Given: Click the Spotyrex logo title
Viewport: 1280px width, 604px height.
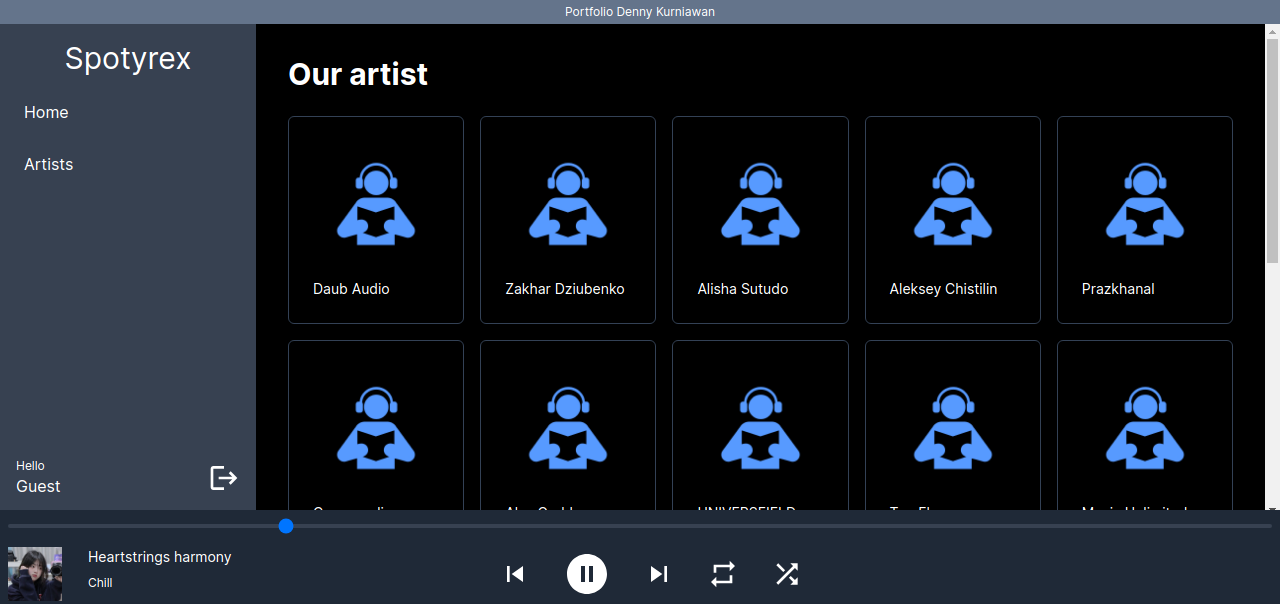Looking at the screenshot, I should tap(128, 59).
